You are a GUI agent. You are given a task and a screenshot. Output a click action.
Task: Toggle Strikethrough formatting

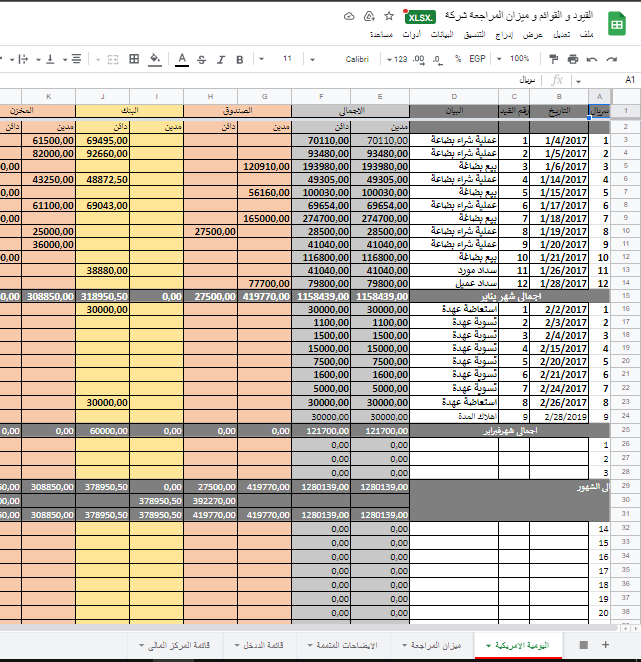pyautogui.click(x=202, y=59)
